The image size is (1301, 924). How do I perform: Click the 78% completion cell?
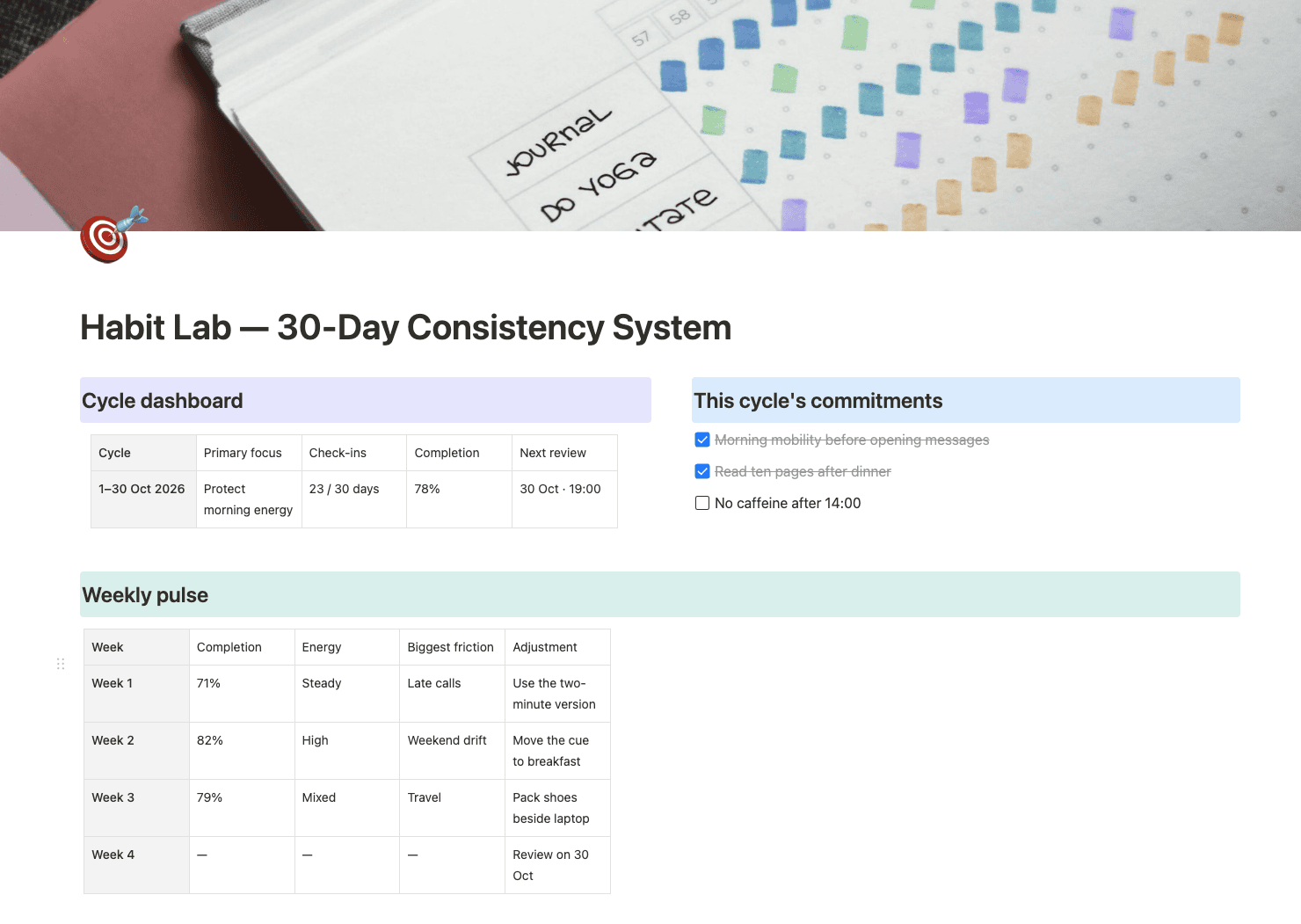tap(459, 499)
